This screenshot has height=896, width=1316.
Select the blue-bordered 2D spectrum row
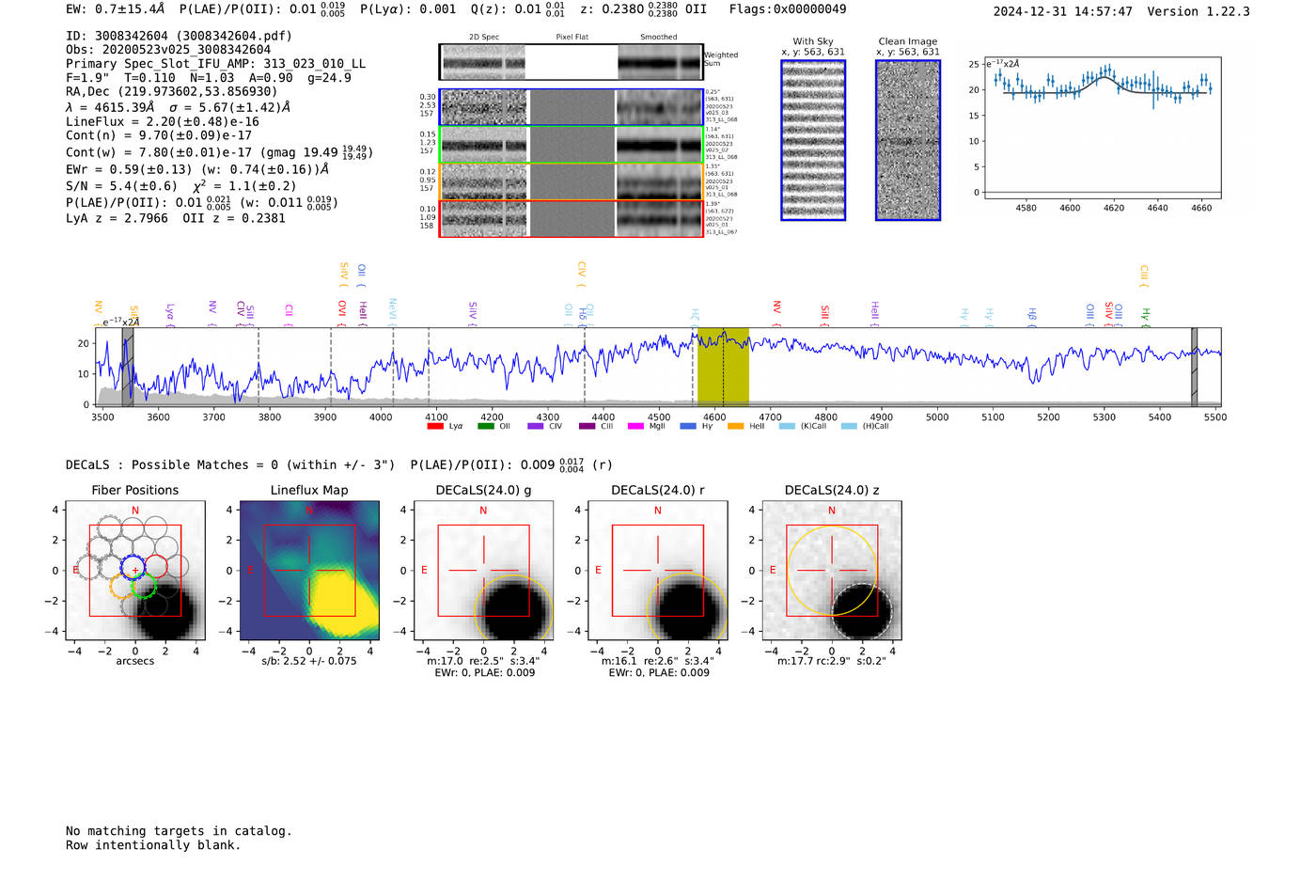(571, 107)
